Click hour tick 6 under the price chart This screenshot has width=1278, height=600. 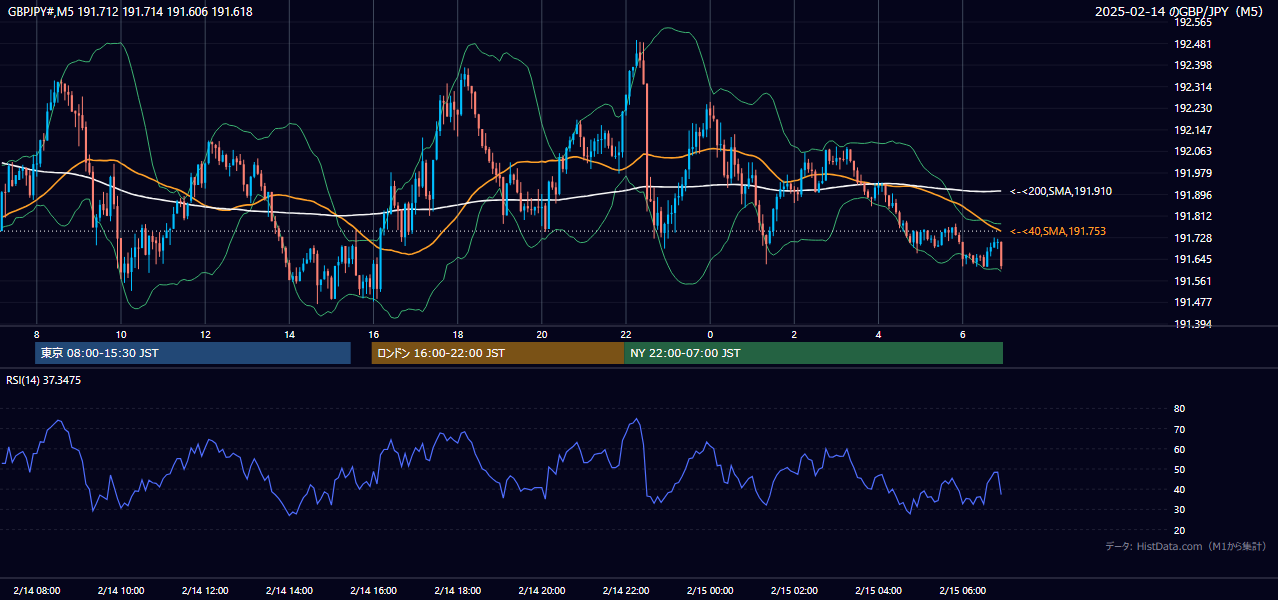[x=962, y=334]
